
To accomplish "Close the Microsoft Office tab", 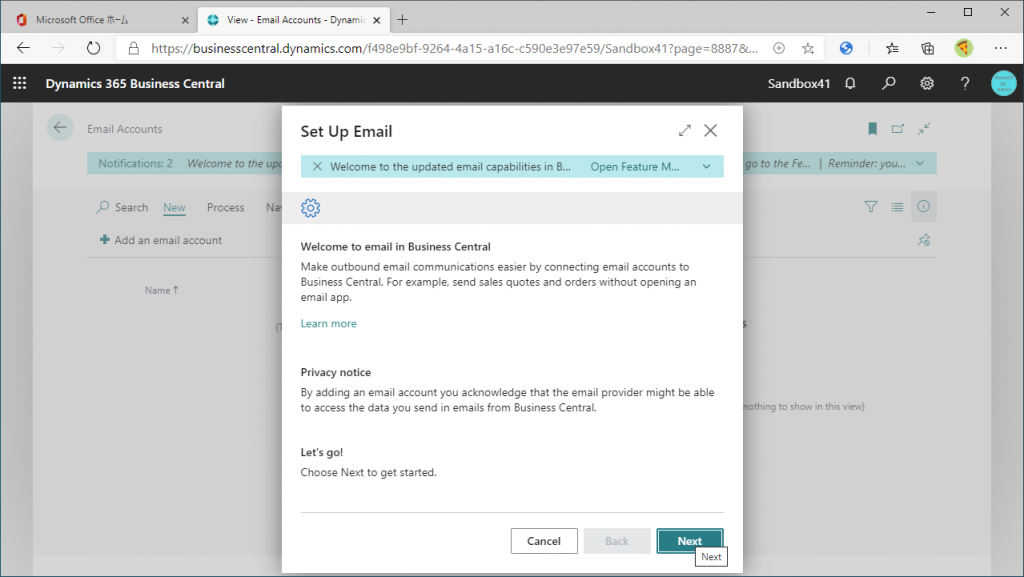I will coord(185,20).
